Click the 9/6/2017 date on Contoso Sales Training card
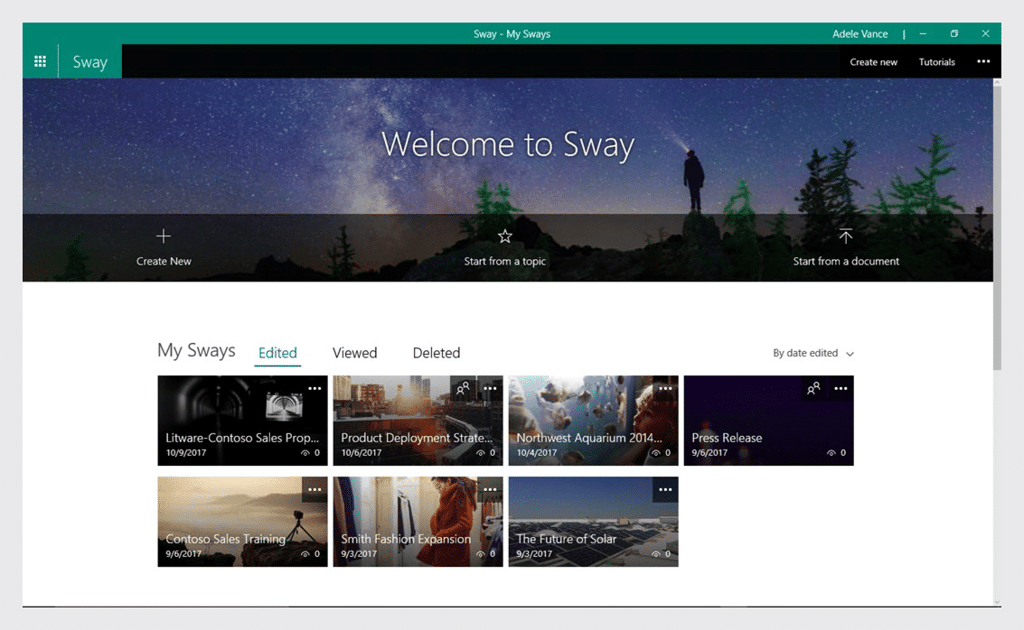Image resolution: width=1024 pixels, height=630 pixels. 184,554
